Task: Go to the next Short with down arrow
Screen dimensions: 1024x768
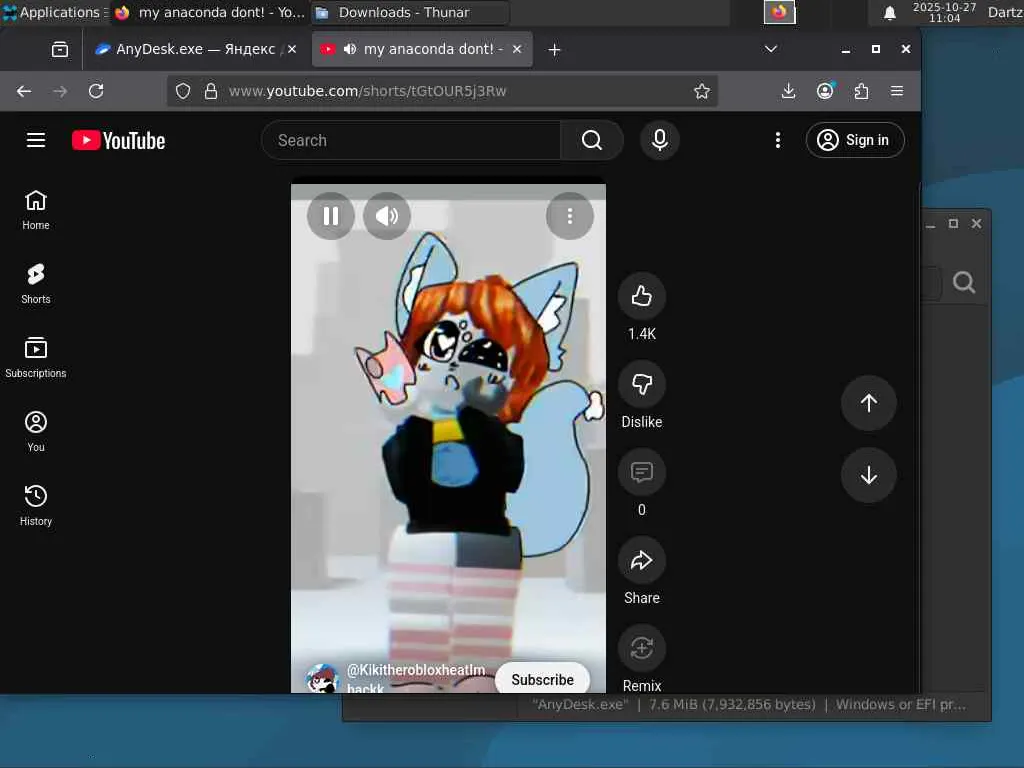Action: click(x=869, y=475)
